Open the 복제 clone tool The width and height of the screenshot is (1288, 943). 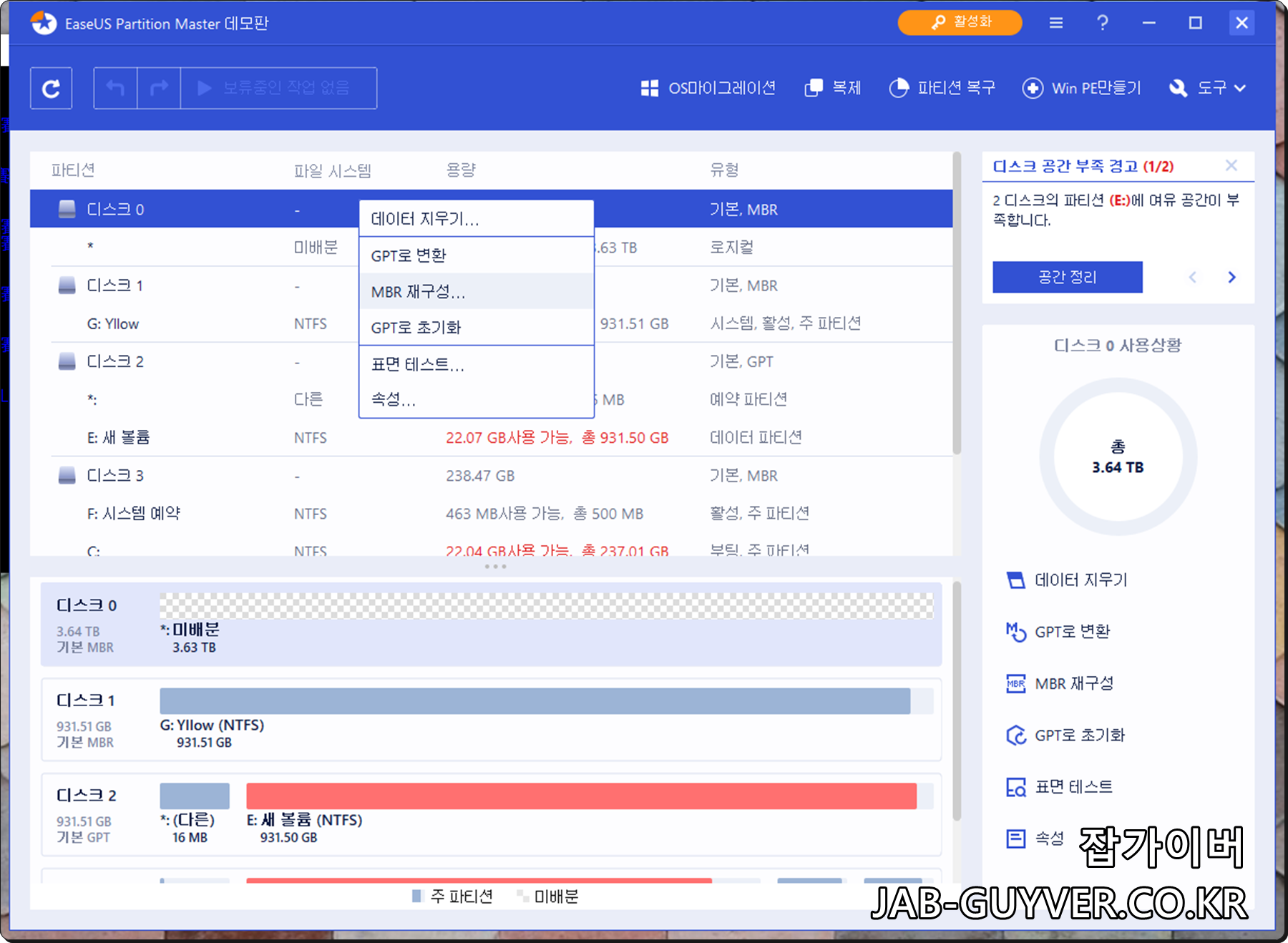pos(833,88)
